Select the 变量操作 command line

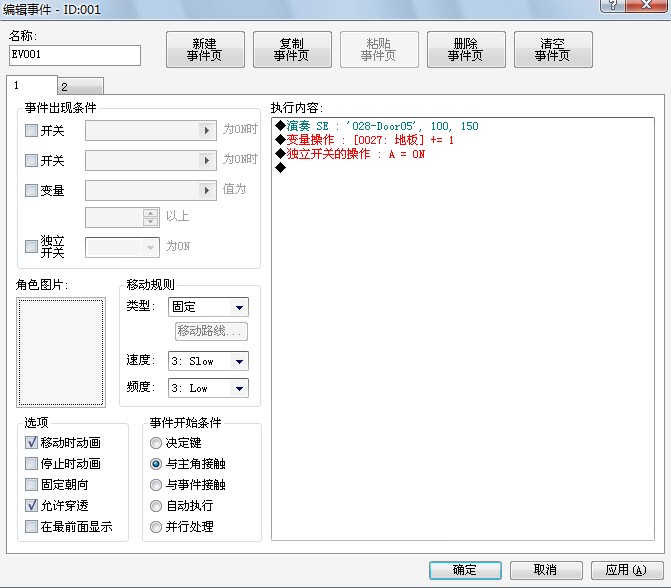tap(364, 140)
